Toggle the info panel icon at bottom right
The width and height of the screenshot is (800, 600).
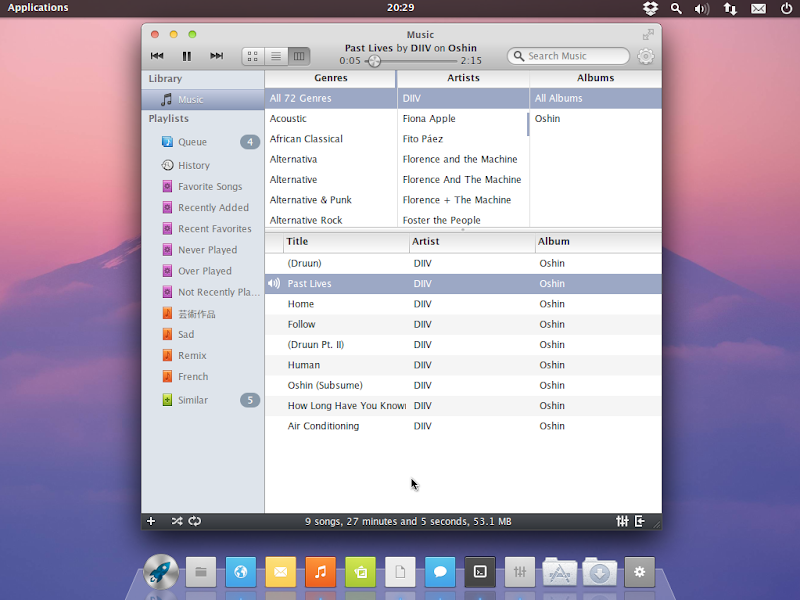[x=640, y=521]
